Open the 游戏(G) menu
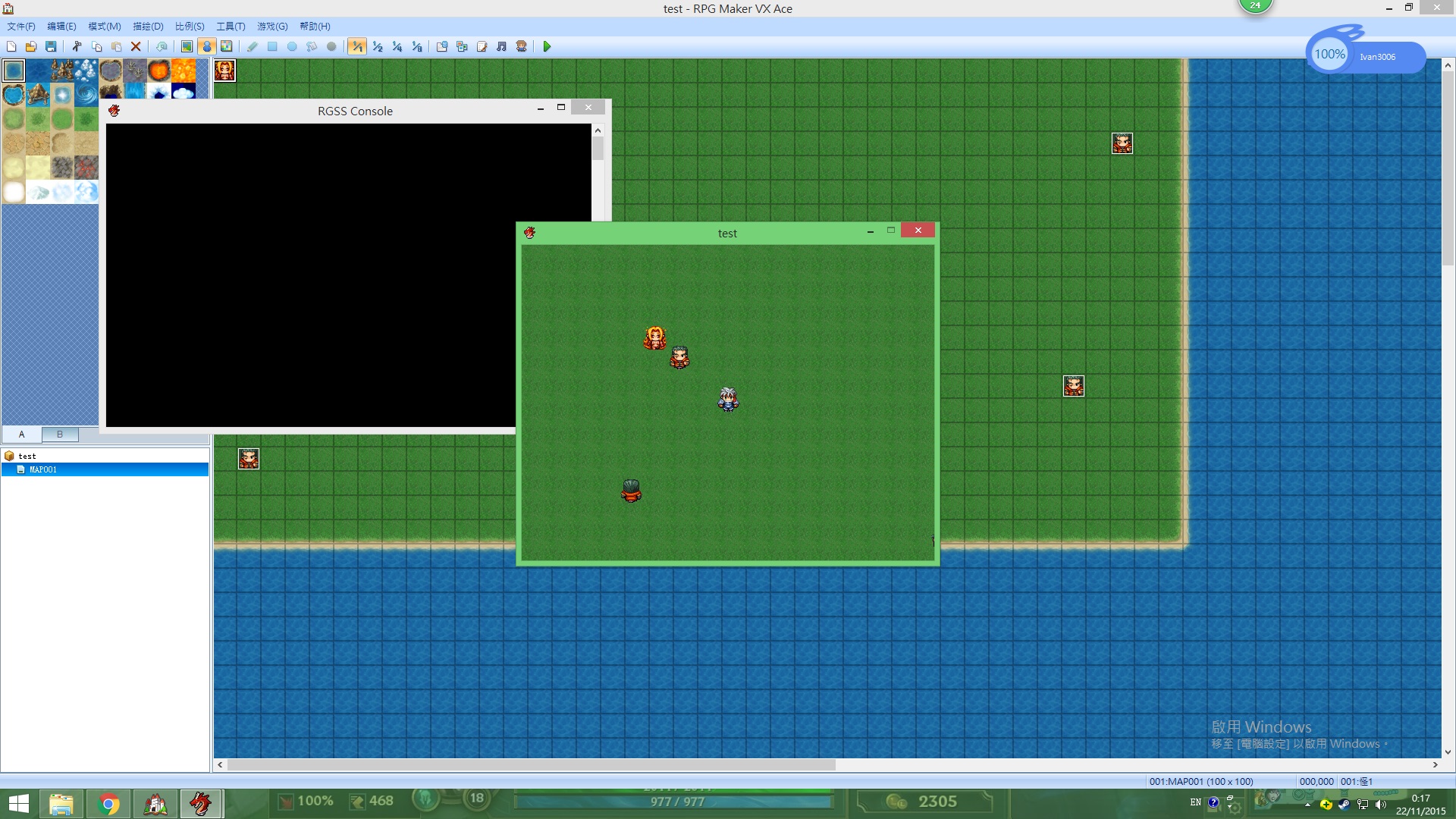Viewport: 1456px width, 819px height. tap(272, 27)
